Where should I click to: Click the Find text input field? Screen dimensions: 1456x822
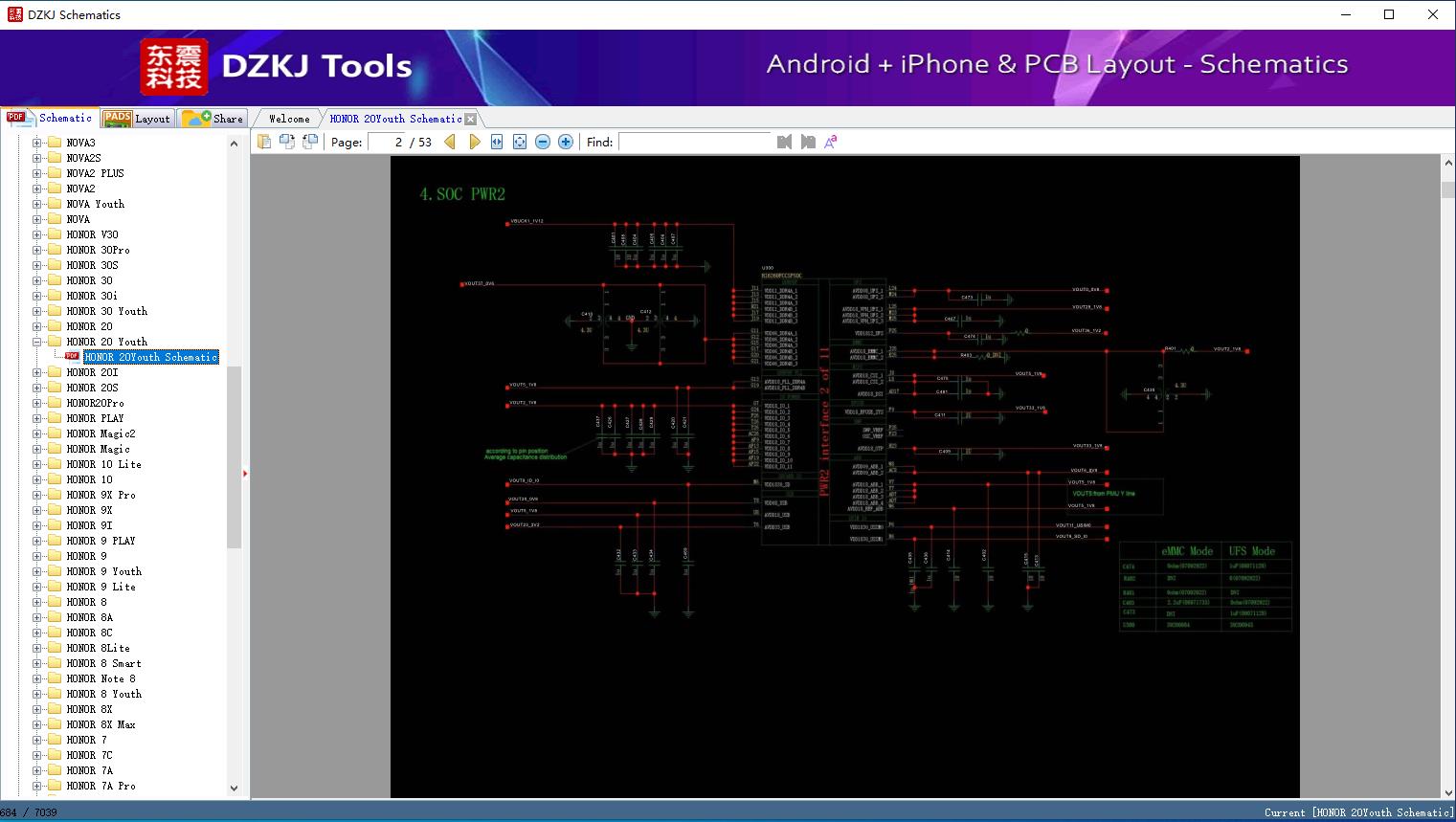coord(694,142)
